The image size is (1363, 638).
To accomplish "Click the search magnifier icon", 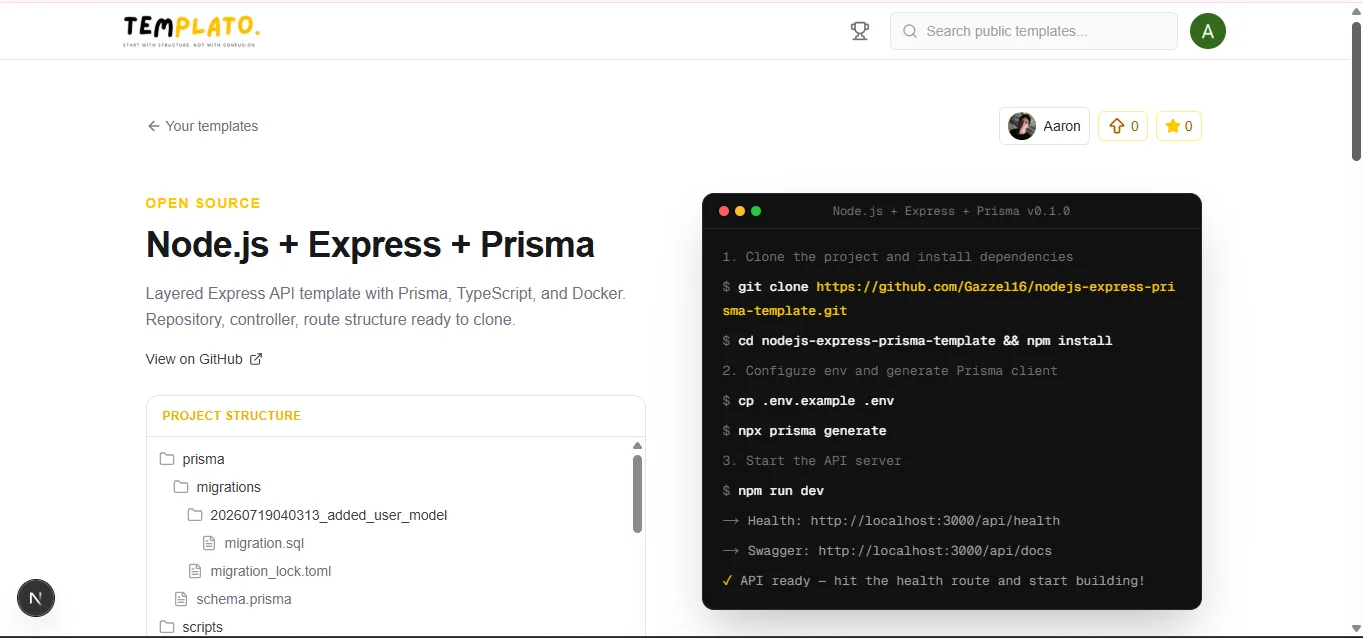I will point(910,31).
